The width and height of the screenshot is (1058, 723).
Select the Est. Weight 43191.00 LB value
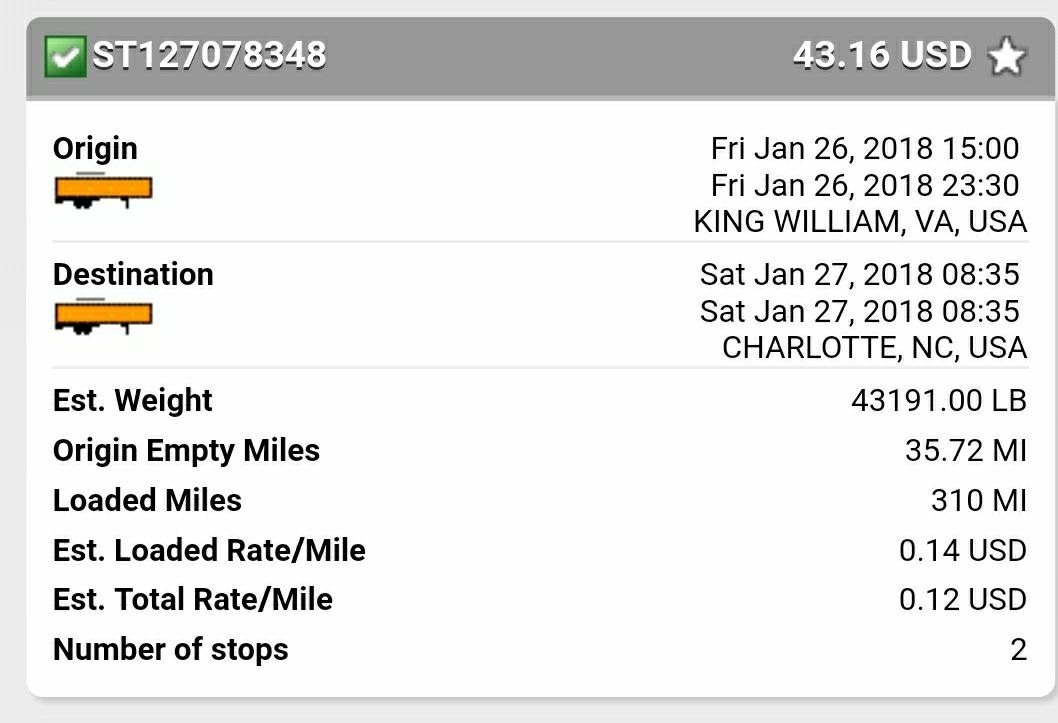click(x=939, y=401)
